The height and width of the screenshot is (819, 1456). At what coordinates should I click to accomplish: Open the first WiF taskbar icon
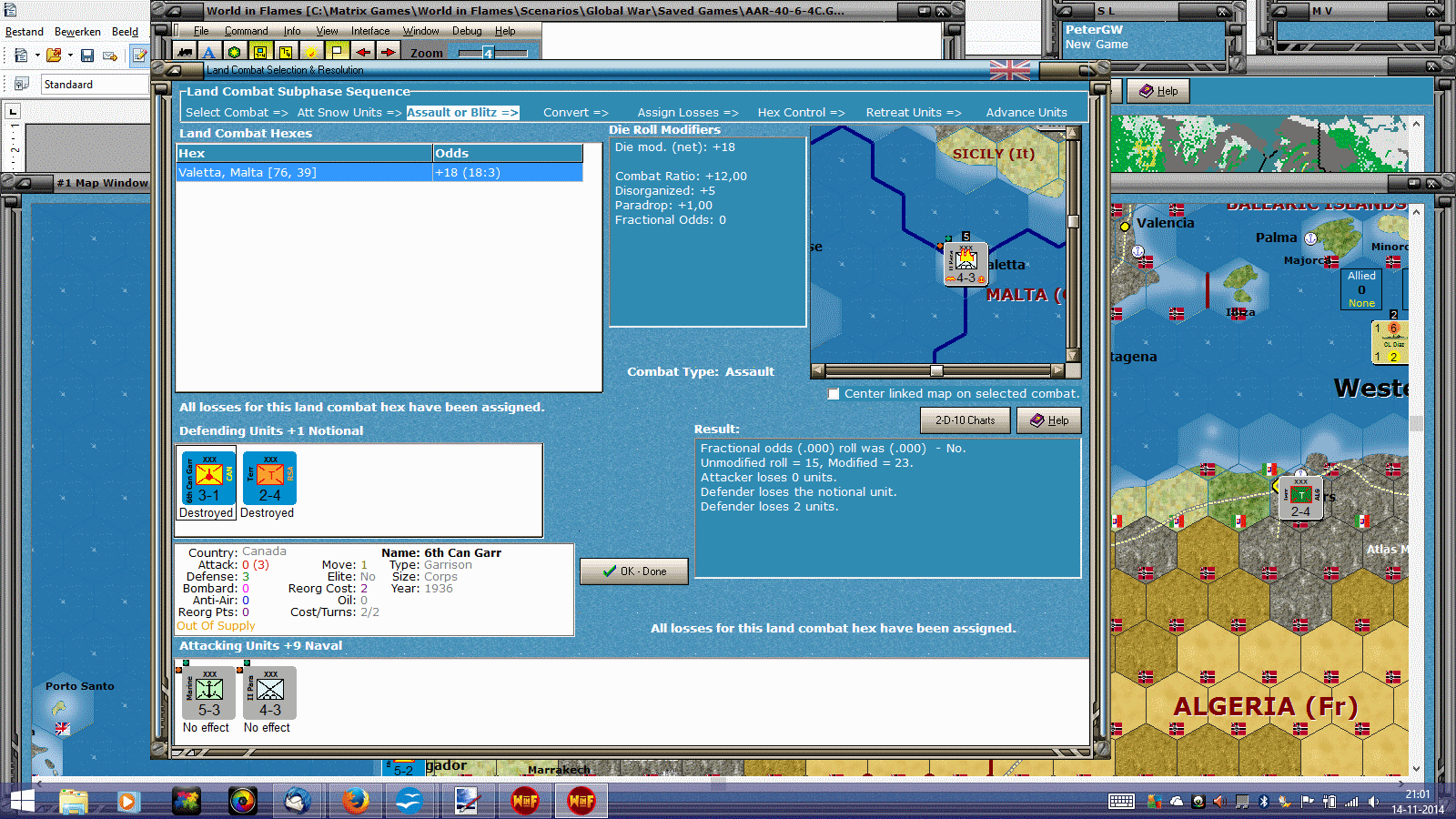(525, 801)
